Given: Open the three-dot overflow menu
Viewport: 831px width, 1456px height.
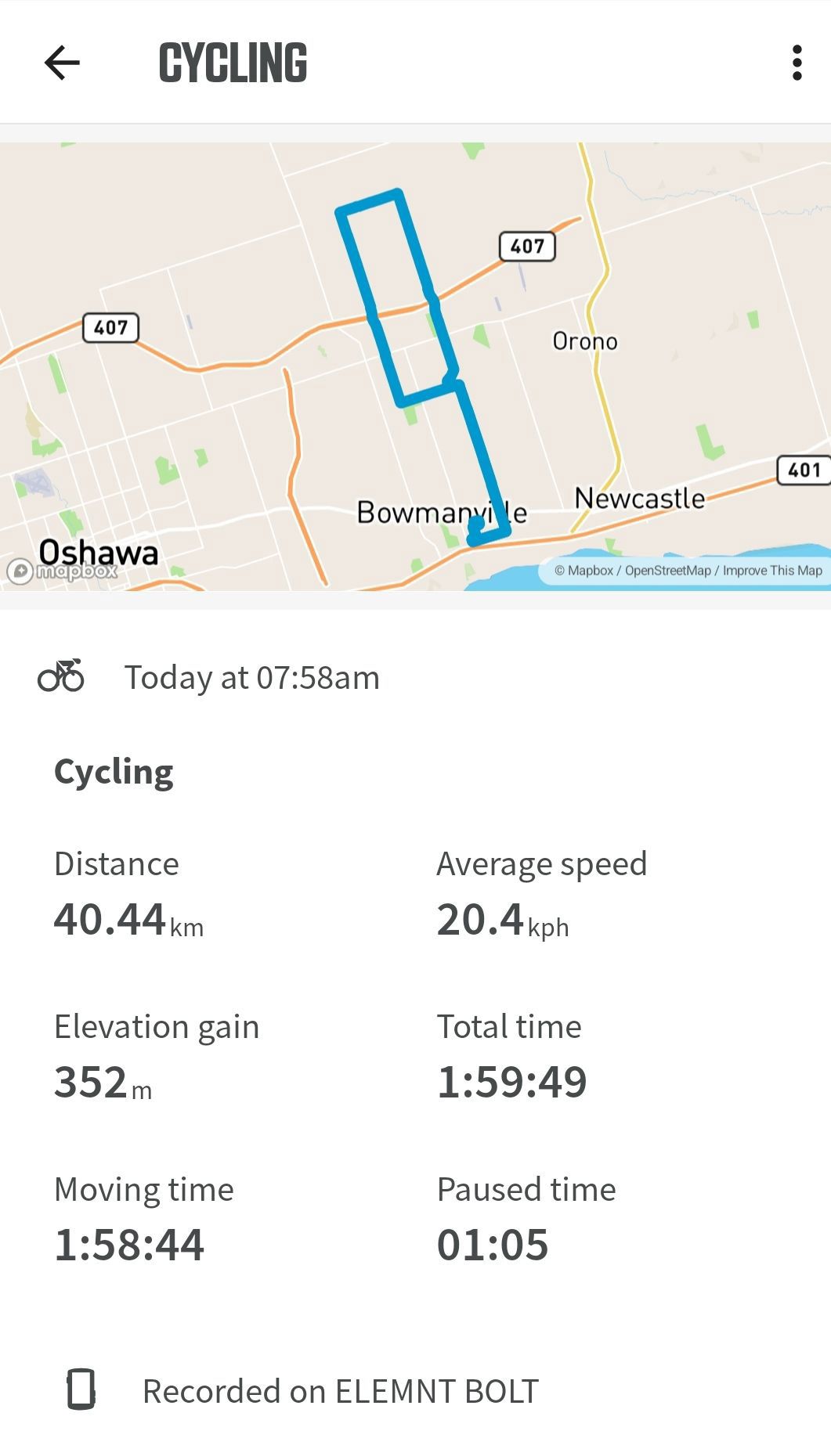Looking at the screenshot, I should point(797,63).
